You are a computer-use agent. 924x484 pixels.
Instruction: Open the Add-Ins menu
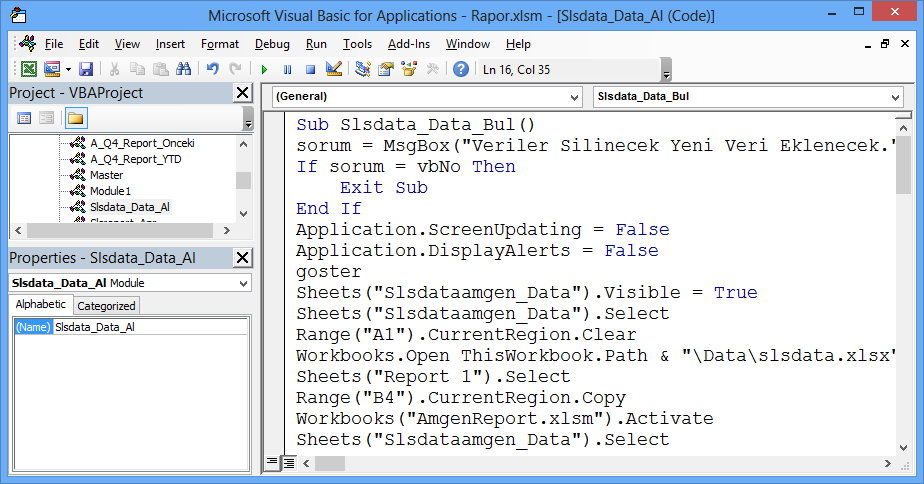point(408,44)
